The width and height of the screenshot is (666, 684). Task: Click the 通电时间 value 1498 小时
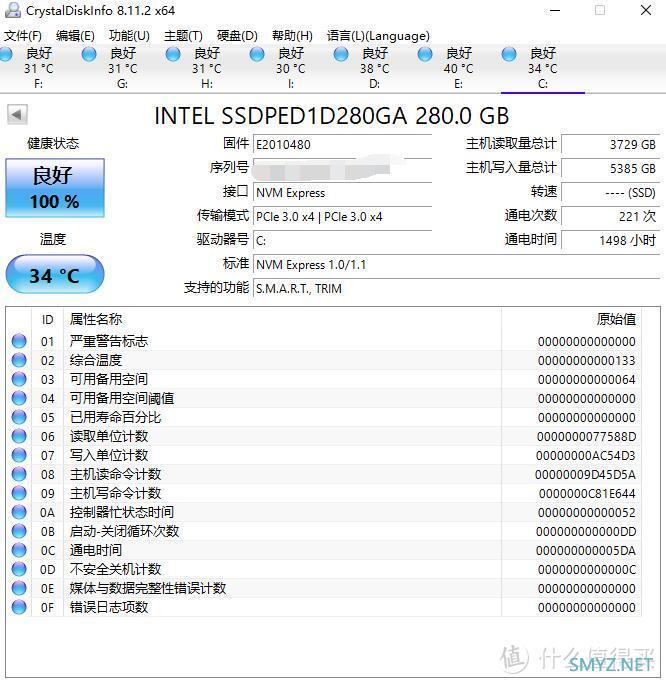[x=611, y=240]
